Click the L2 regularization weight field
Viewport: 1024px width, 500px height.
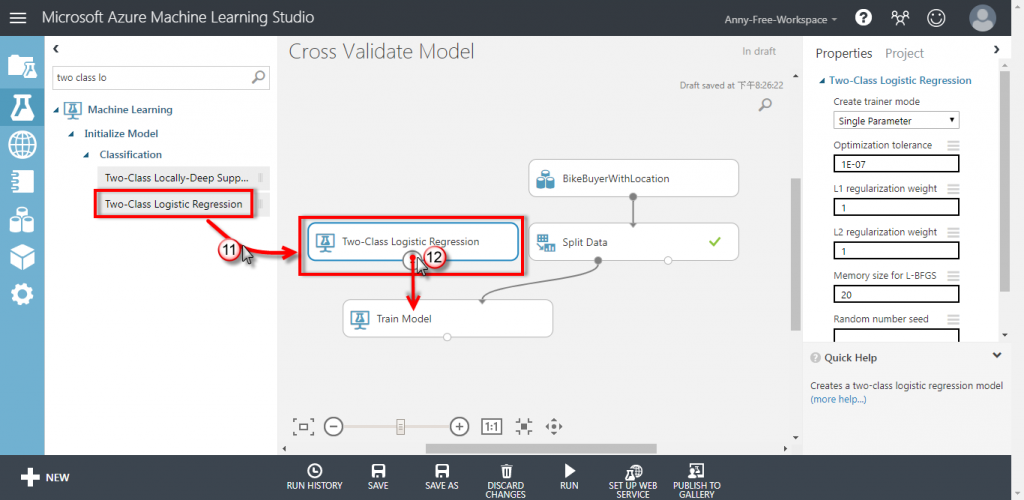[x=896, y=251]
